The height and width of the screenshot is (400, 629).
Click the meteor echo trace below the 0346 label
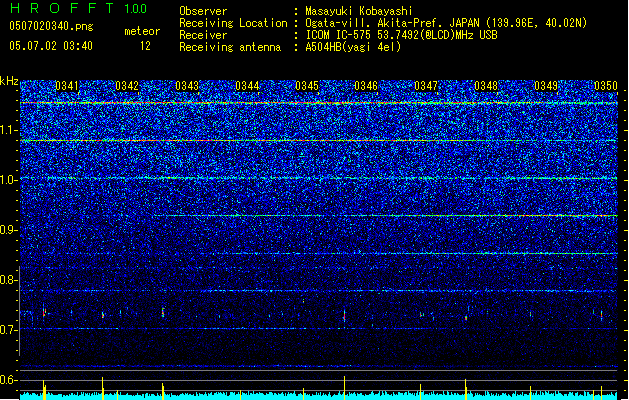pos(344,316)
